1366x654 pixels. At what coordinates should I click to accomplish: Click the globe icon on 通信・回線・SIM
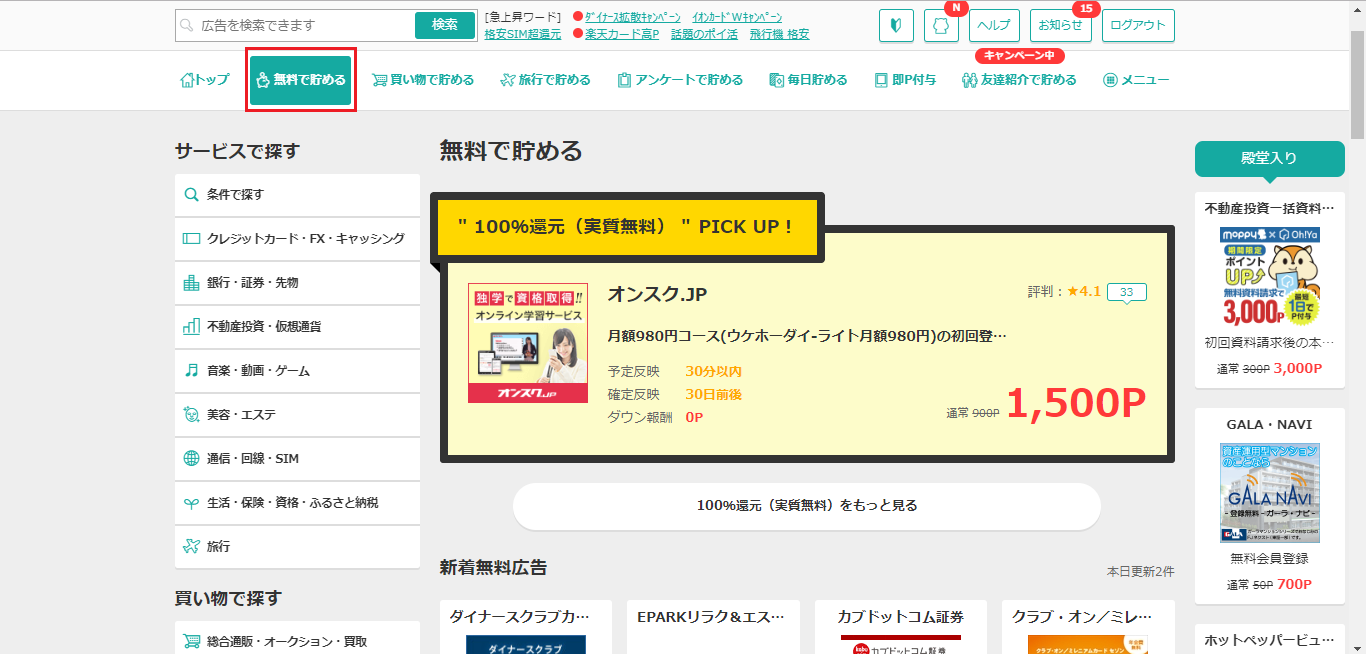click(x=191, y=459)
